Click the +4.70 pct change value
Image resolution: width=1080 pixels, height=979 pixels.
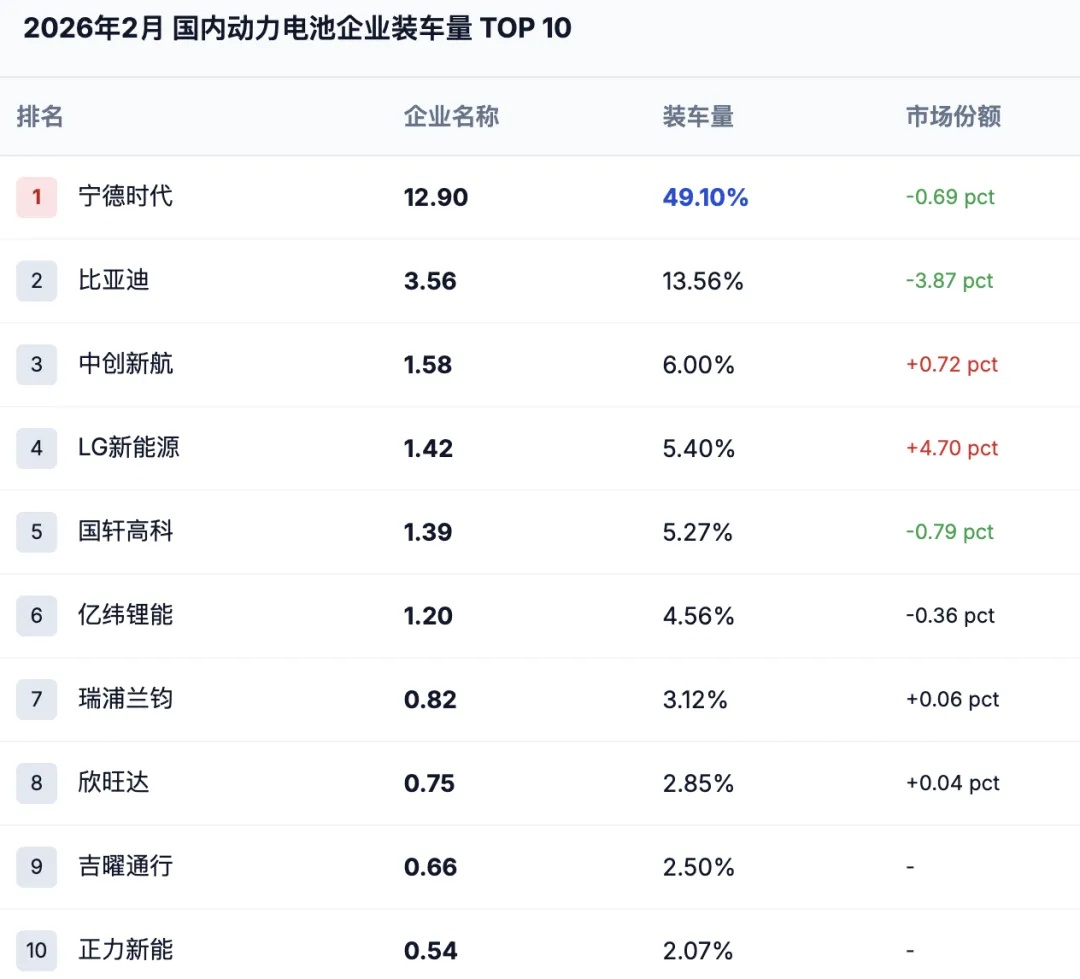(952, 448)
